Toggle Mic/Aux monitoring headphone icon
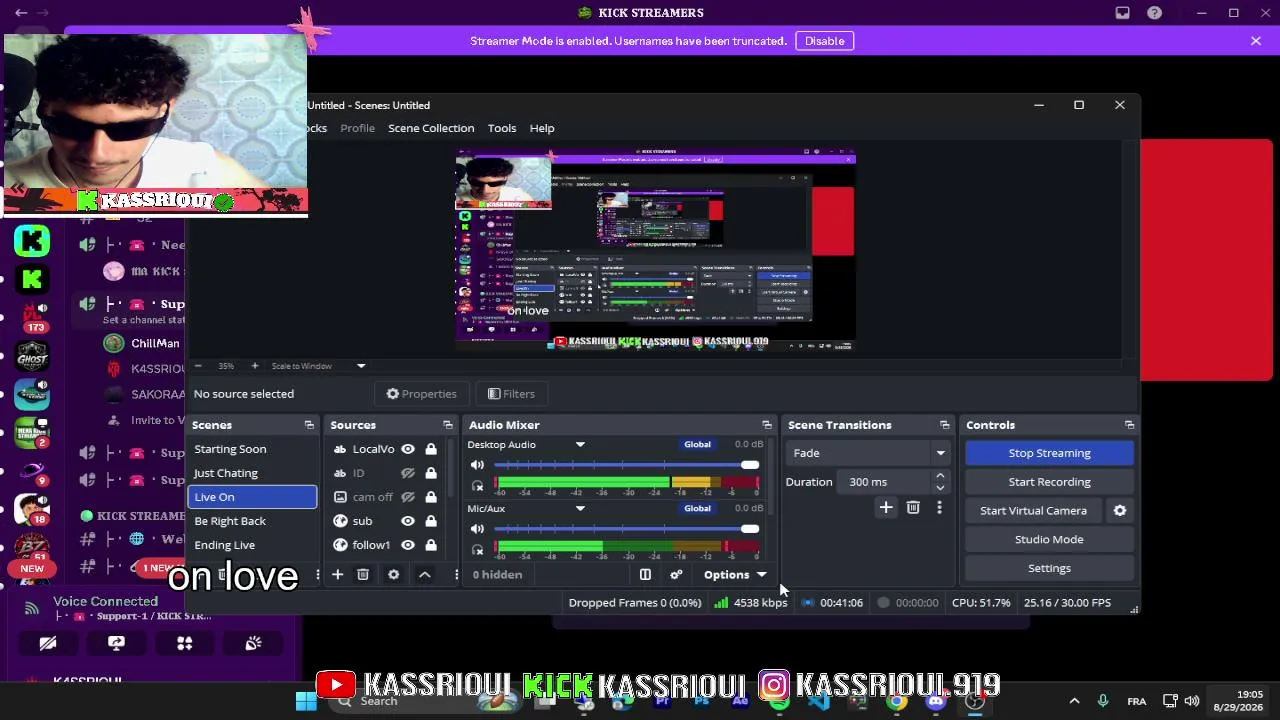Screen dimensions: 1280x720 coord(477,550)
